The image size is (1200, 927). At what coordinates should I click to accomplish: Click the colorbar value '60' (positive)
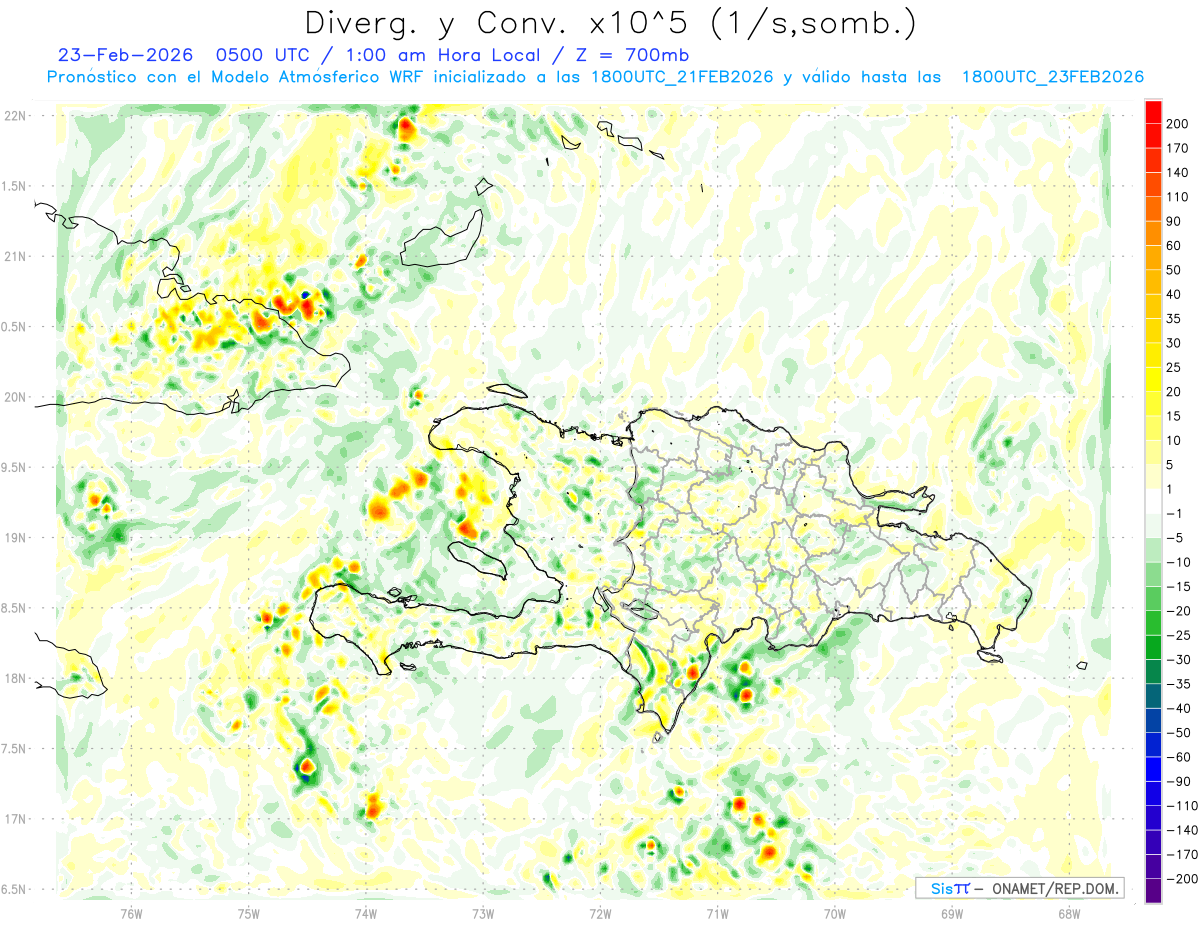coord(1174,245)
